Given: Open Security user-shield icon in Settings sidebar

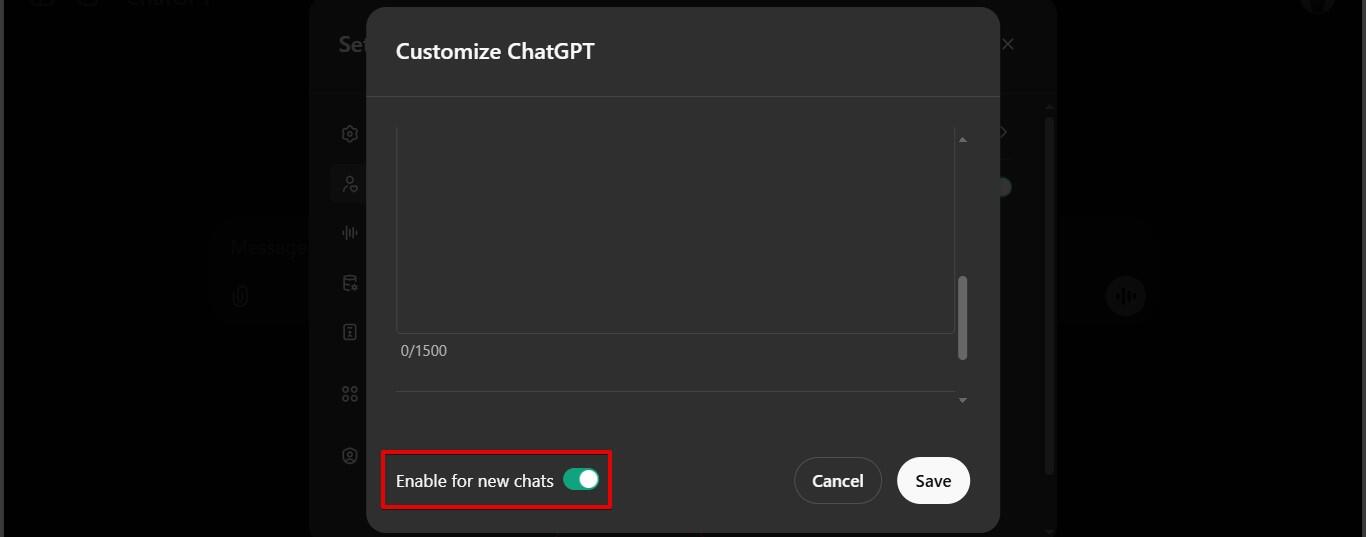Looking at the screenshot, I should 350,456.
